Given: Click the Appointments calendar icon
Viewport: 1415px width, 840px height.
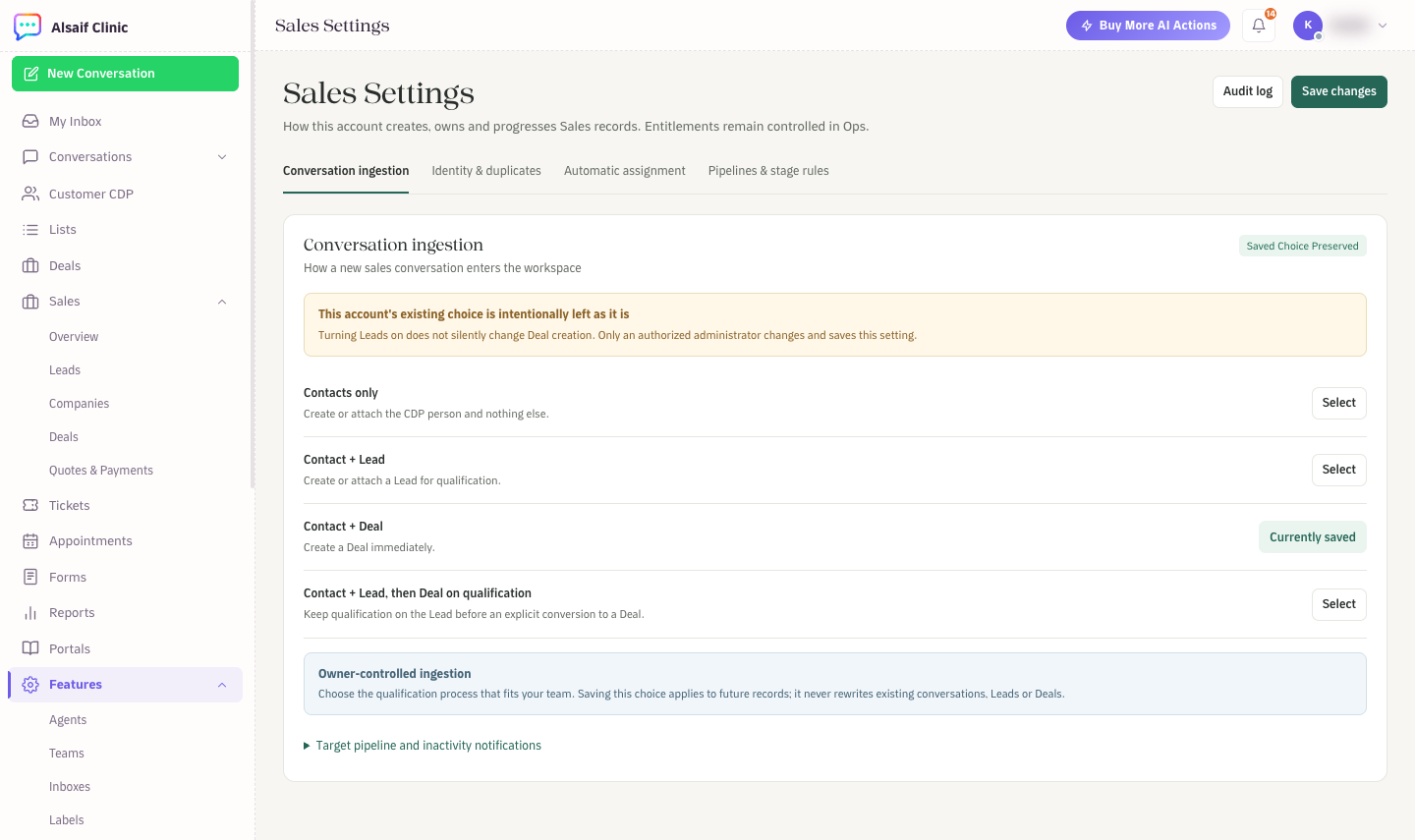Looking at the screenshot, I should tap(30, 540).
